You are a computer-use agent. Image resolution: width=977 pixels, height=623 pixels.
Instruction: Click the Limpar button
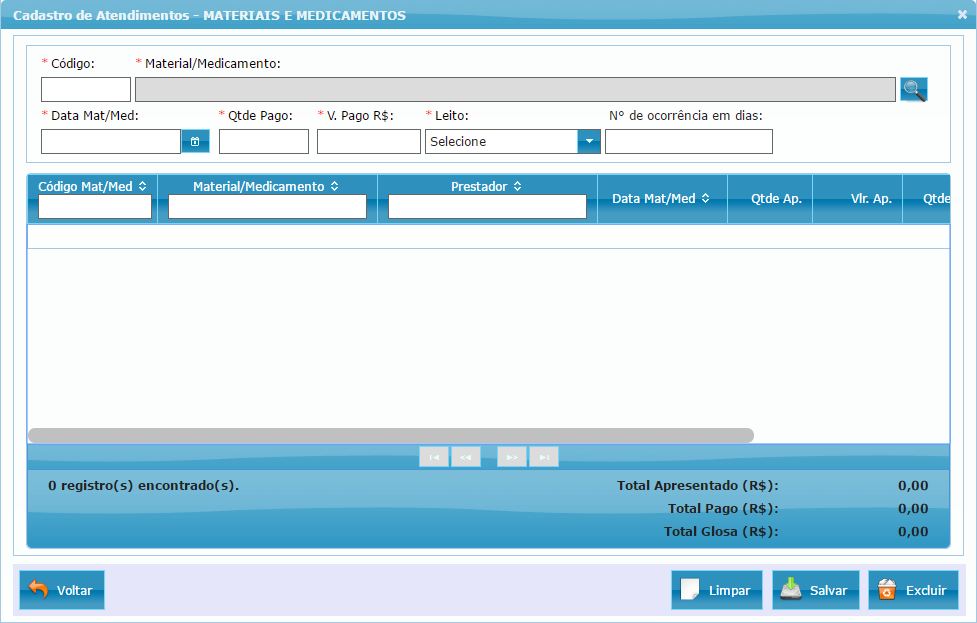pyautogui.click(x=717, y=590)
